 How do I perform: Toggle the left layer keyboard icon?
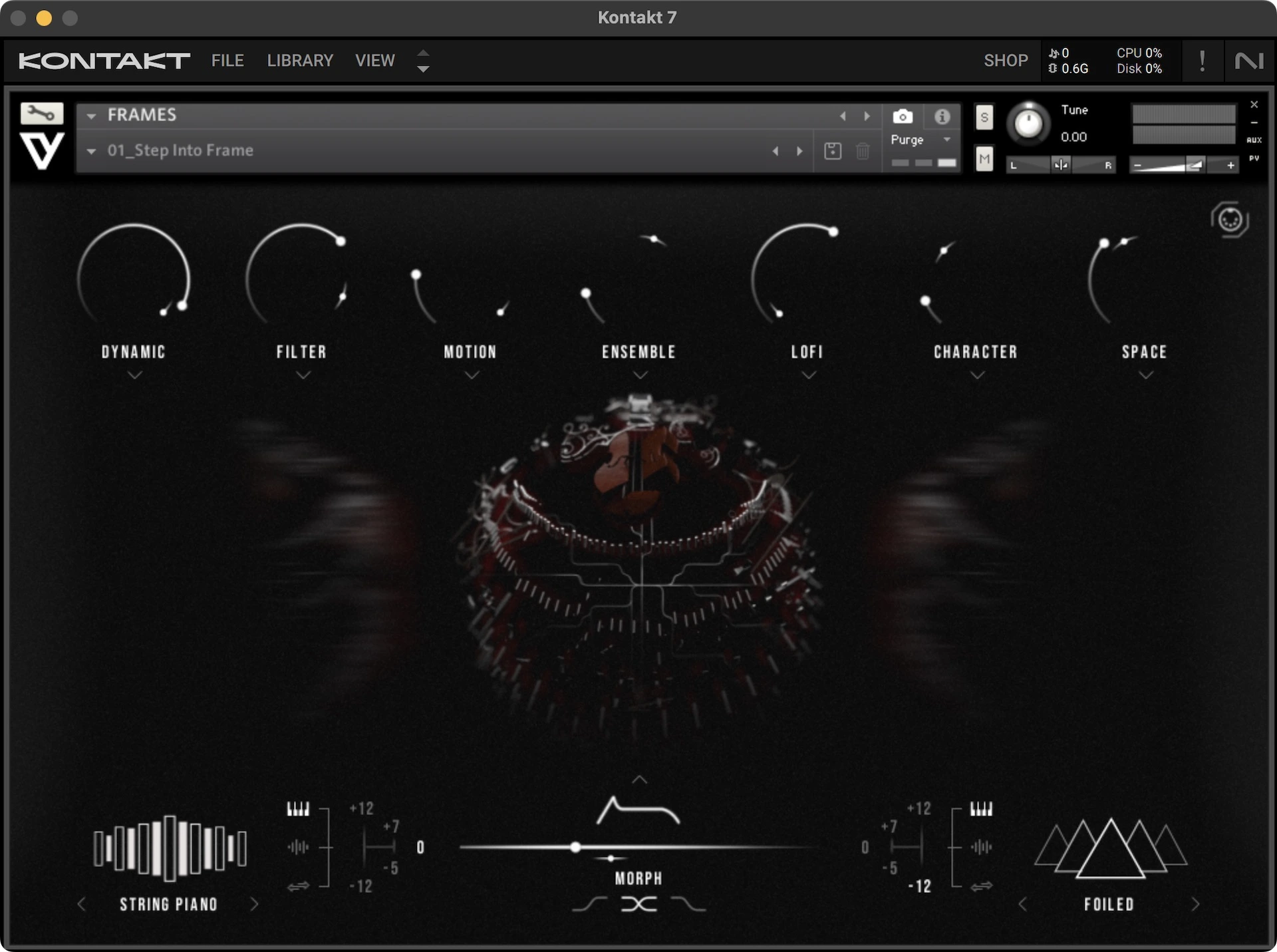point(298,809)
